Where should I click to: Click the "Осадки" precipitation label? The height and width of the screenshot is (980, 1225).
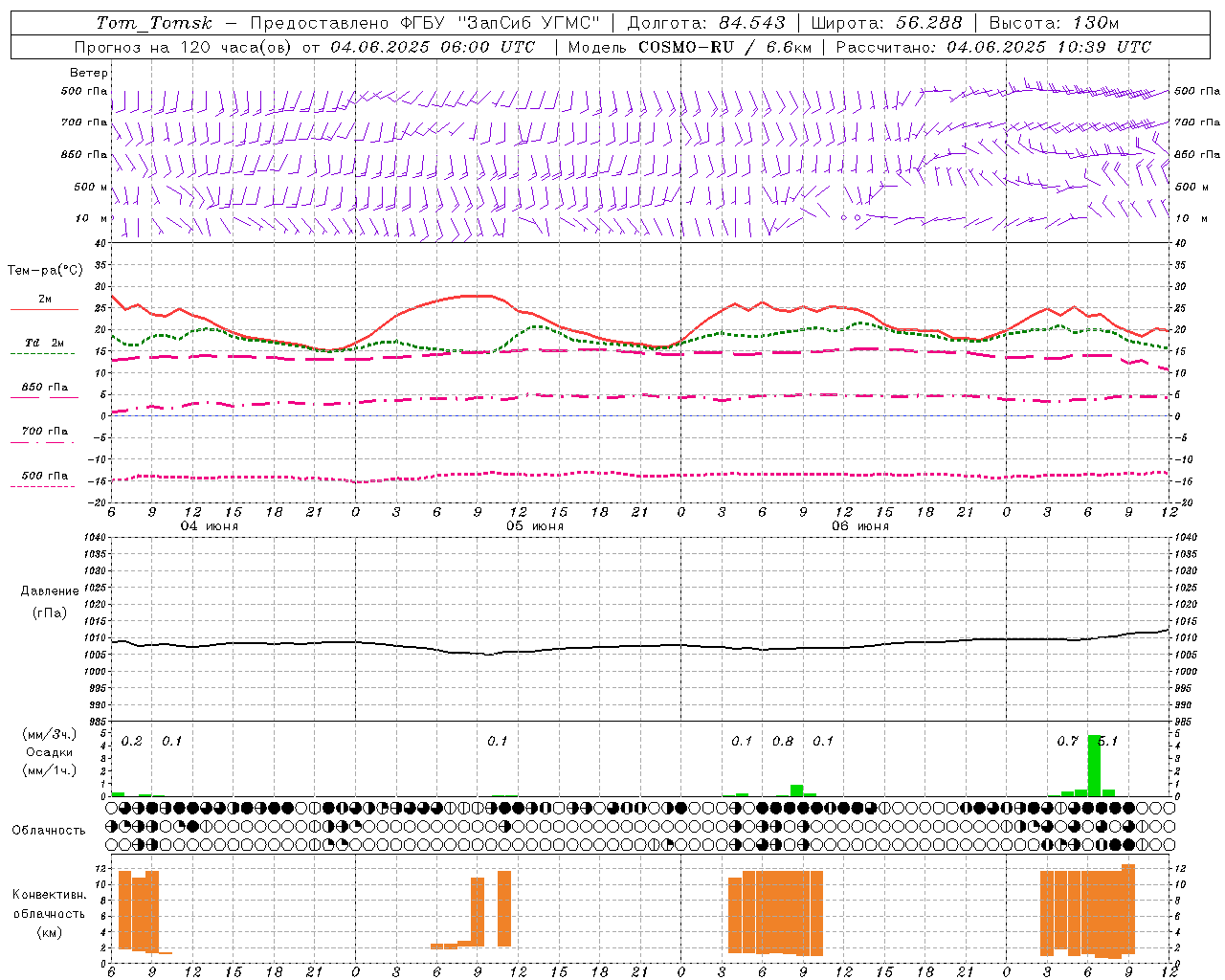tap(48, 752)
